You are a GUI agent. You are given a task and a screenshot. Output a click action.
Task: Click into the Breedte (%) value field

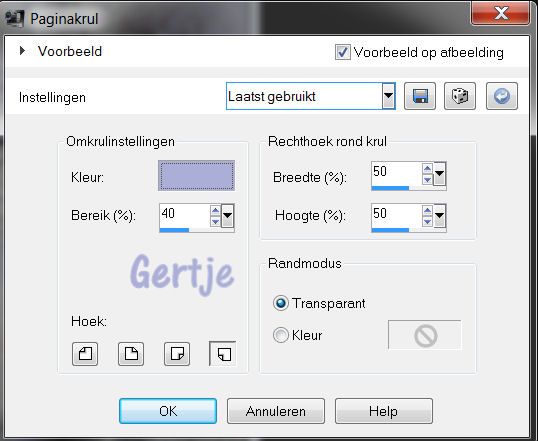pos(397,172)
